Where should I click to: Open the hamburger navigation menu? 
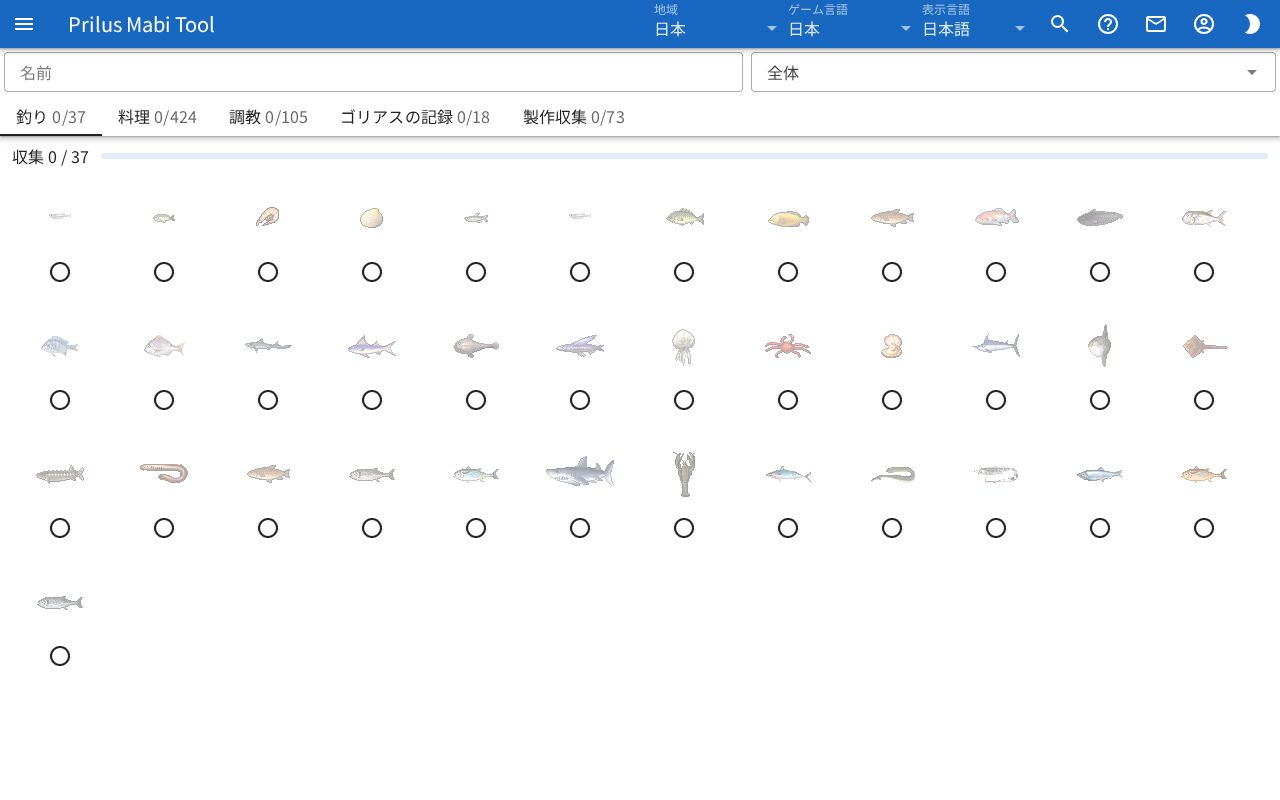coord(24,24)
